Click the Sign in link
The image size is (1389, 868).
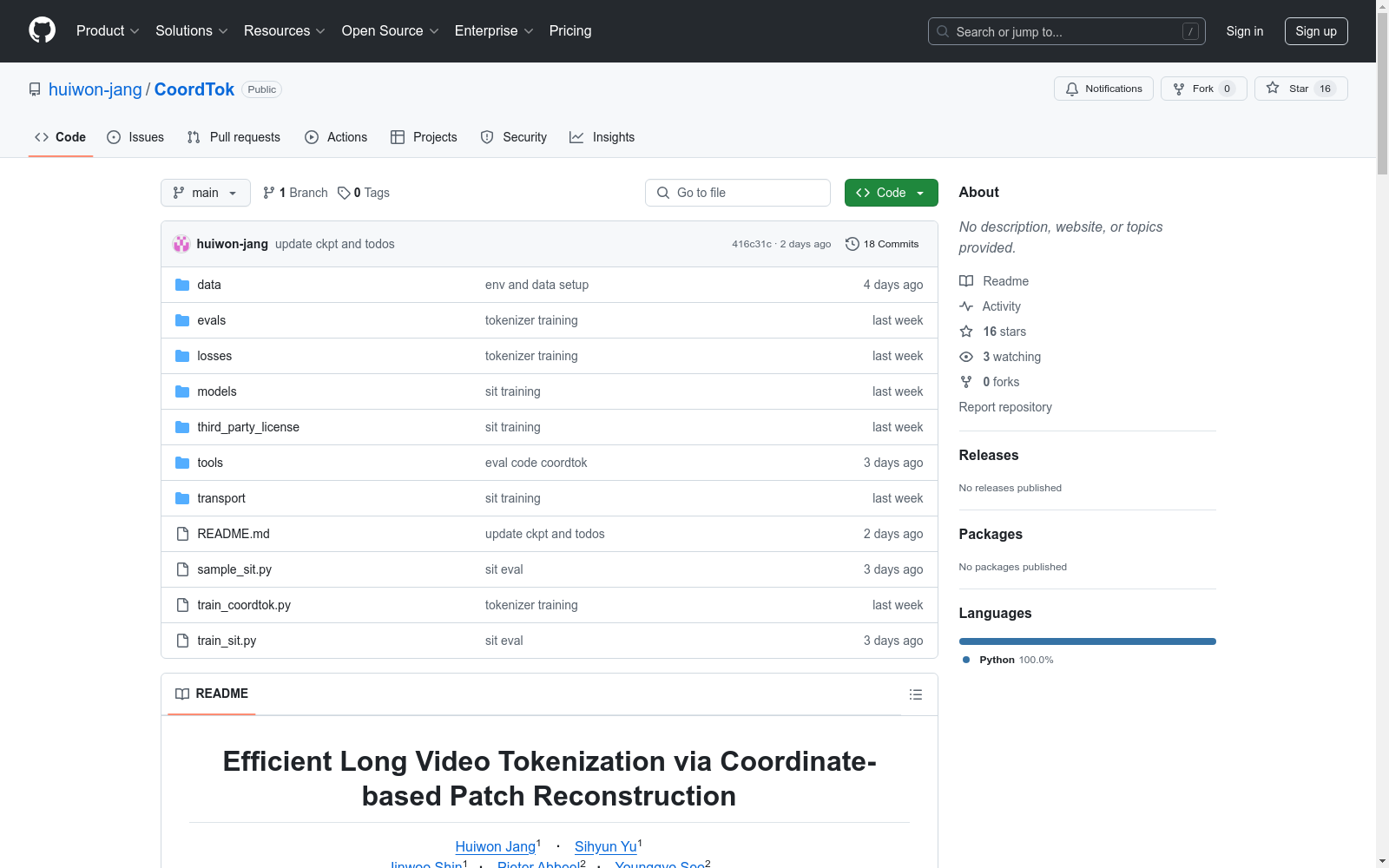pos(1245,31)
